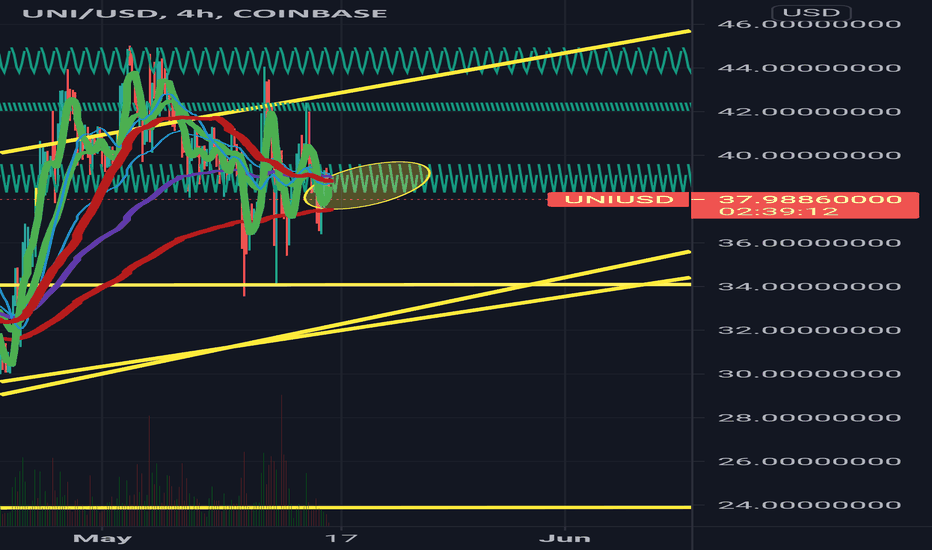932x550 pixels.
Task: Click current price 37.98860000 label
Action: click(x=810, y=199)
